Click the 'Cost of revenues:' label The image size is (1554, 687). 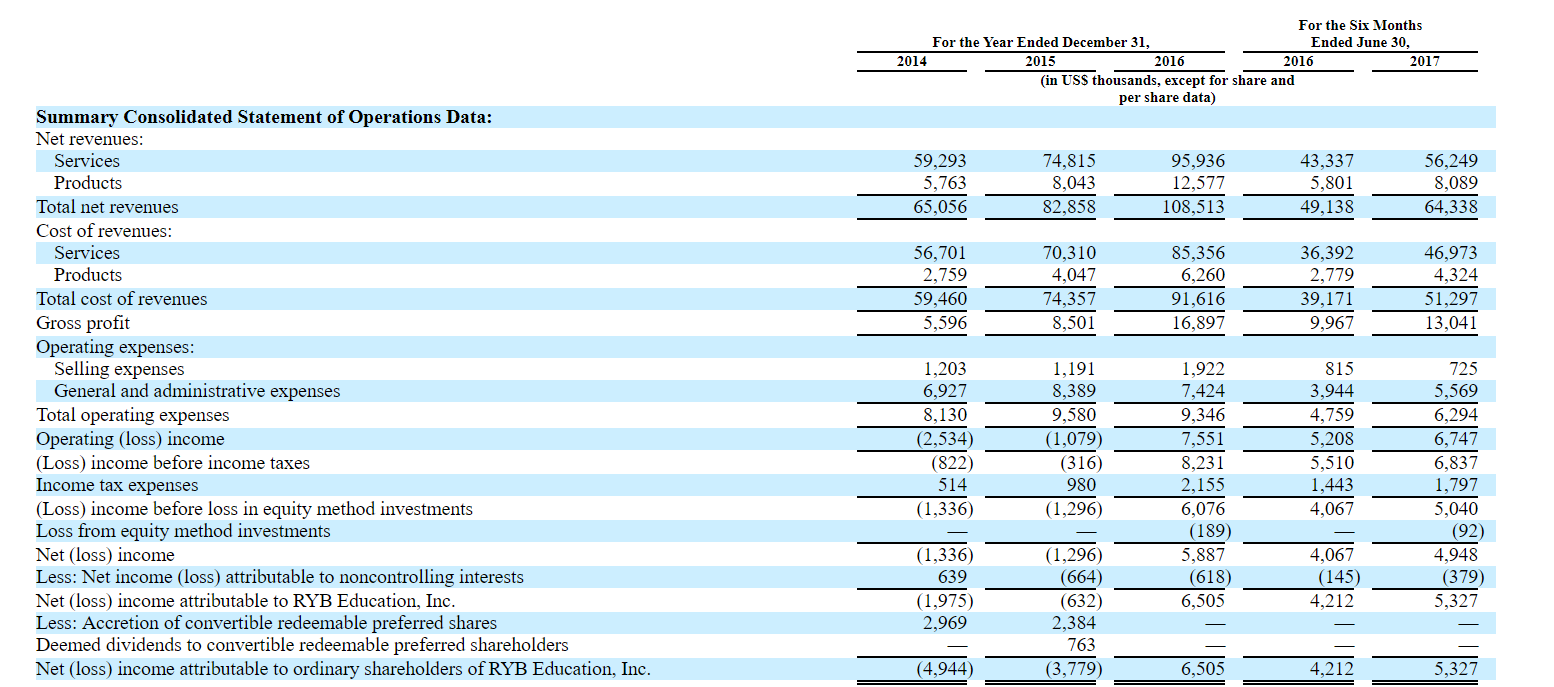pyautogui.click(x=104, y=231)
